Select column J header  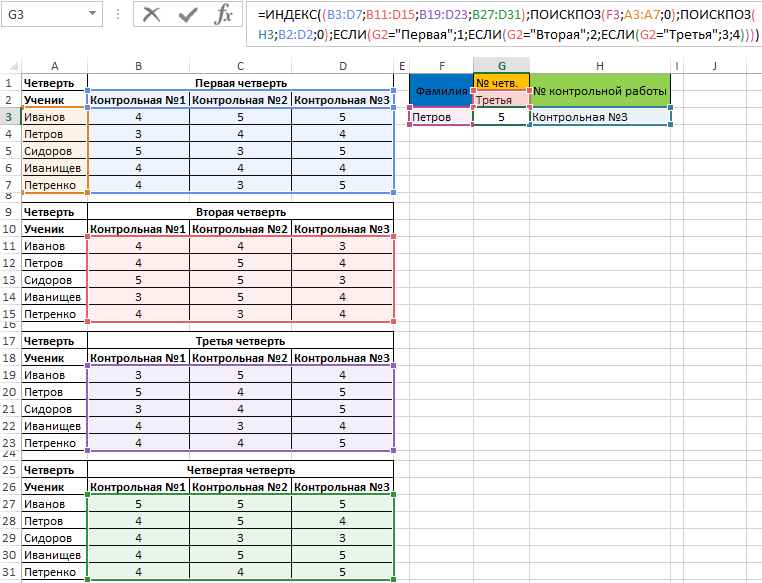click(716, 66)
